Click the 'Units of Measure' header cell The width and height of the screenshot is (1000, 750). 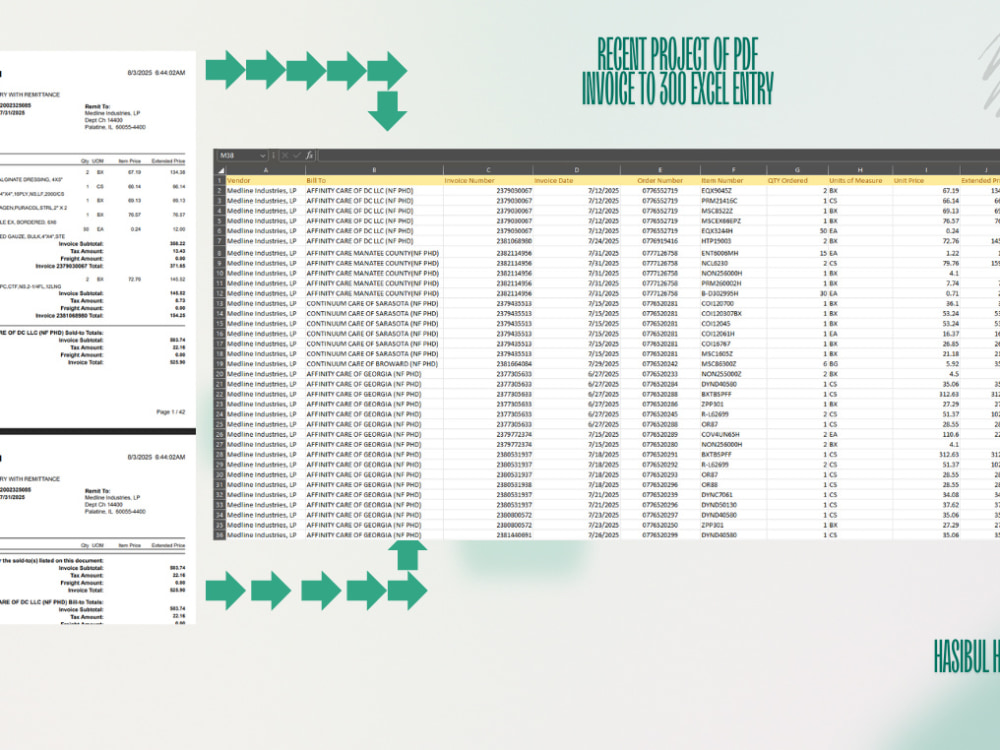pos(860,180)
